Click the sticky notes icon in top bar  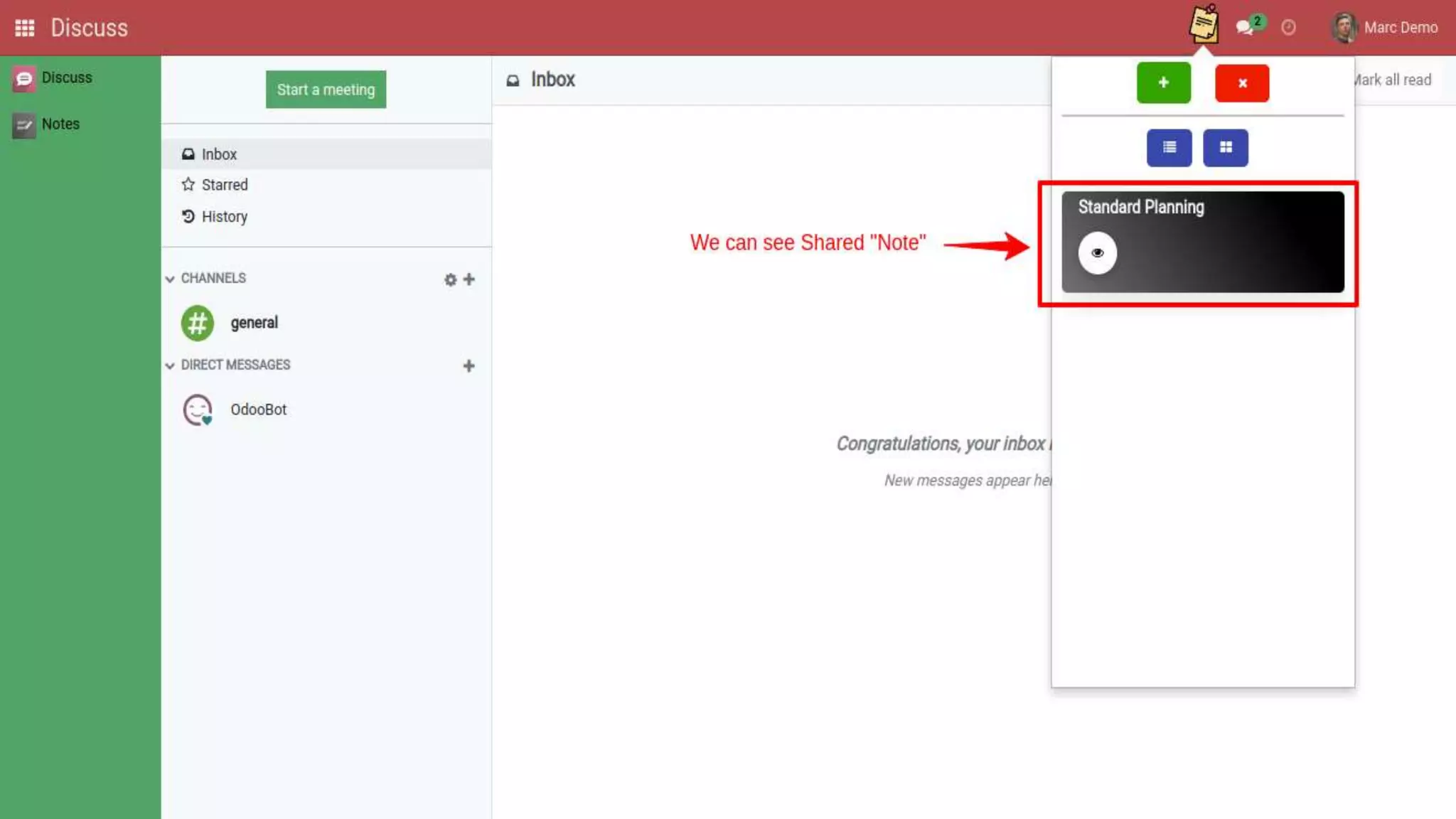pos(1204,25)
